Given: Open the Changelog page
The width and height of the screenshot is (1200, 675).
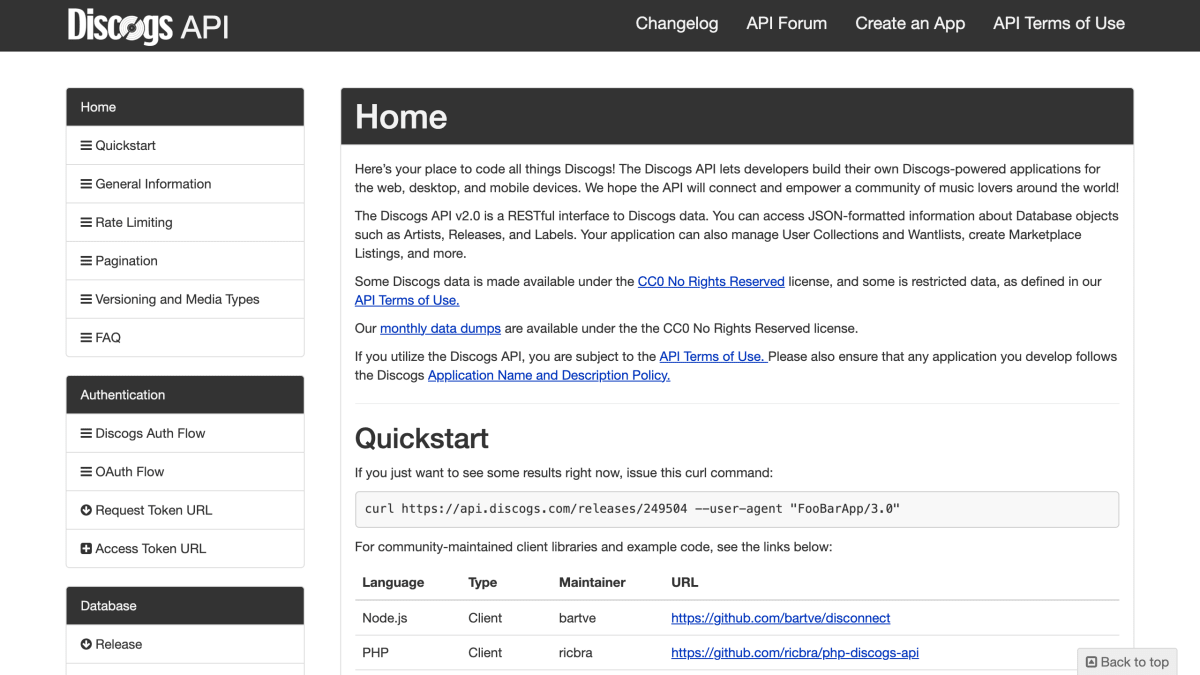Looking at the screenshot, I should [677, 24].
